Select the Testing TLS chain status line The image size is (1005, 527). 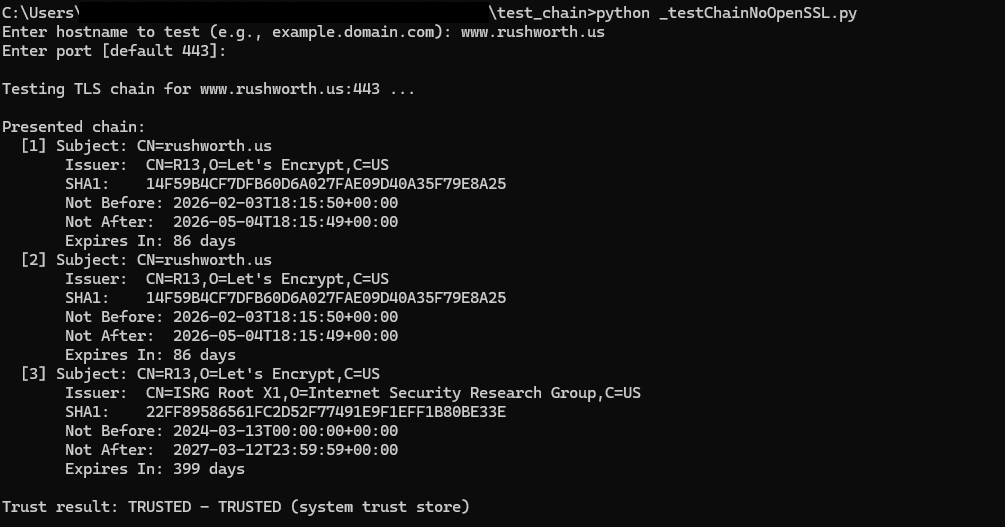click(208, 89)
